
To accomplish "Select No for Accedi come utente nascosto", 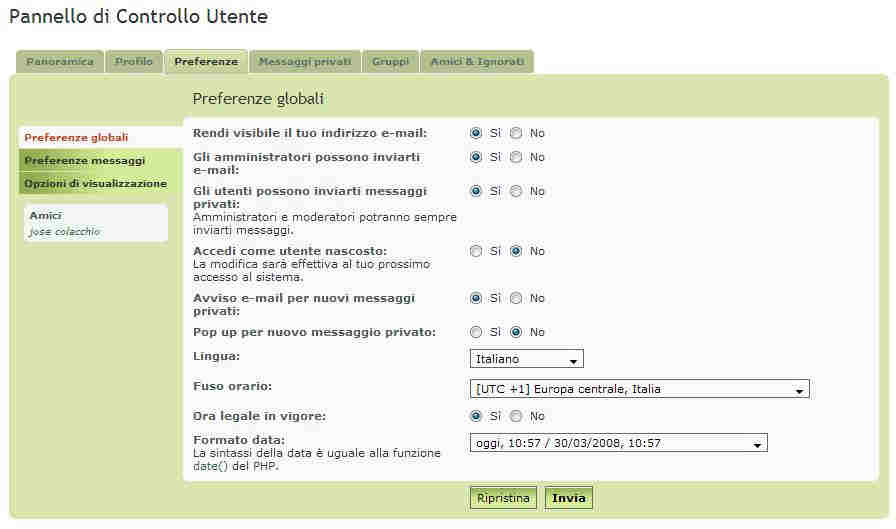I will click(516, 251).
